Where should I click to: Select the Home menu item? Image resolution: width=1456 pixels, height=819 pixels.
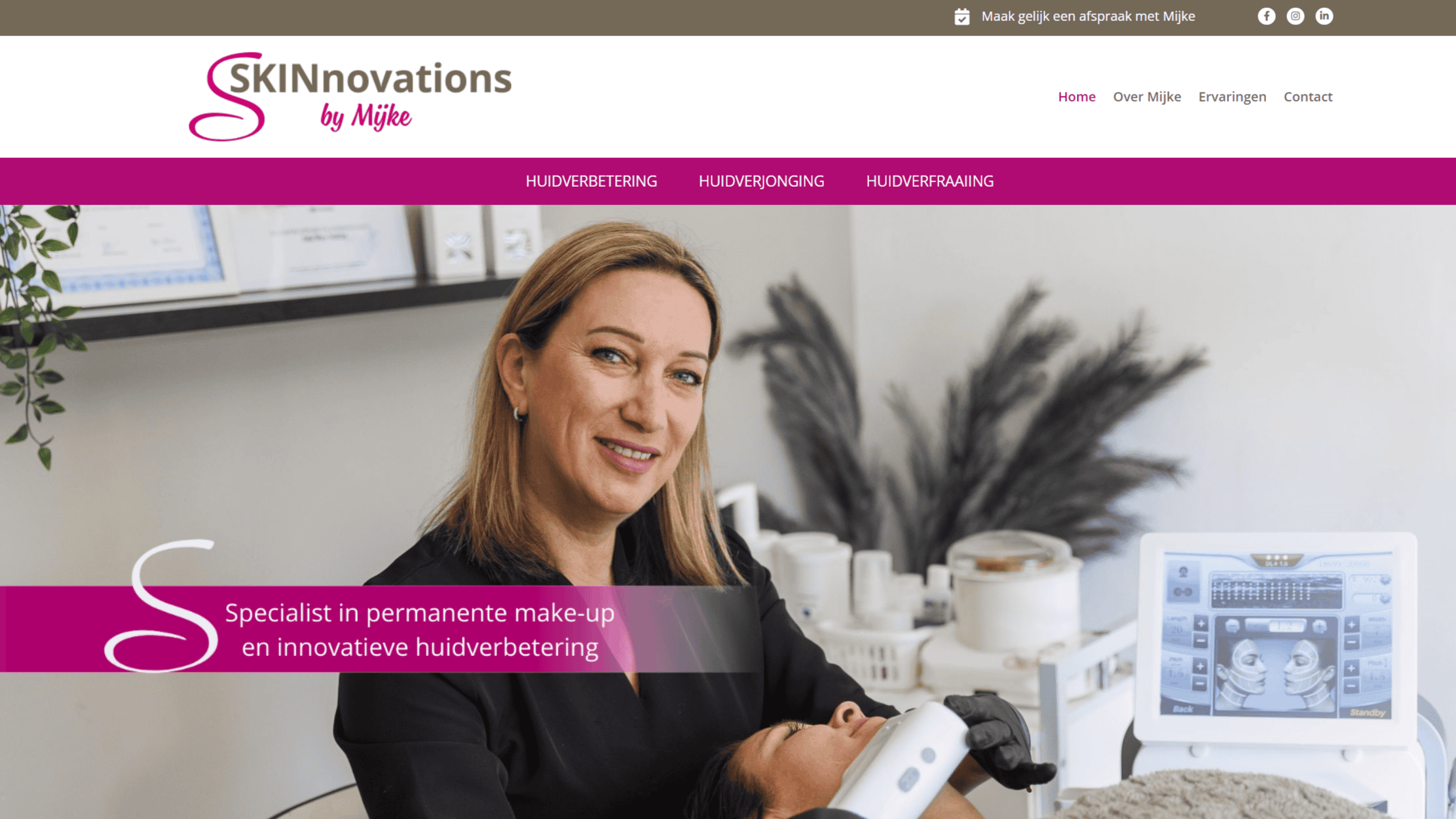pos(1077,97)
